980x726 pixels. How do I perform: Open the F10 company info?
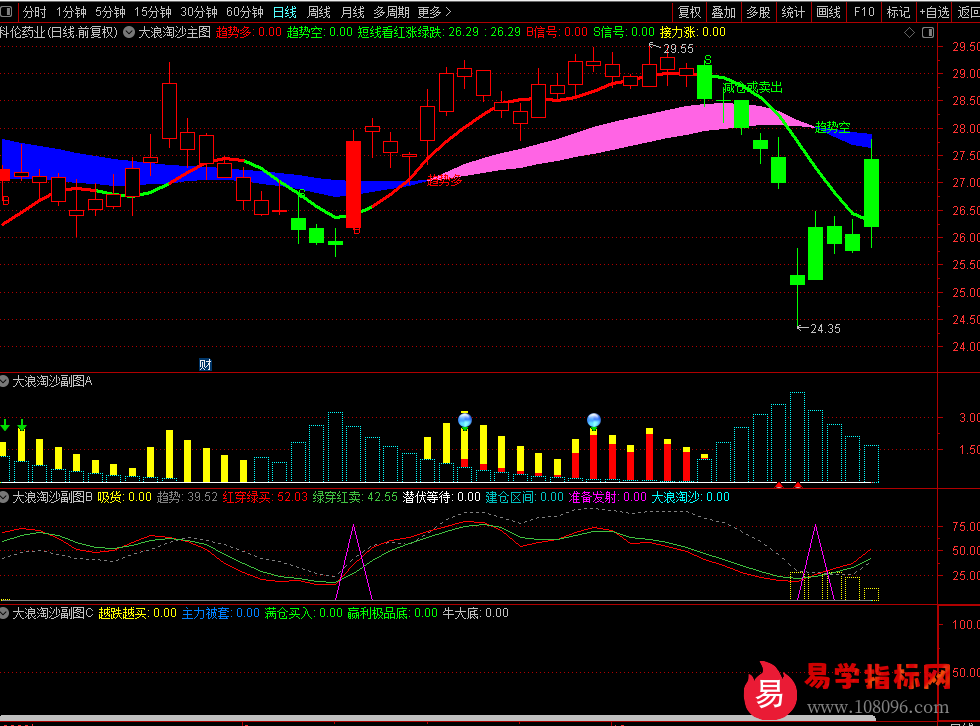tap(864, 12)
